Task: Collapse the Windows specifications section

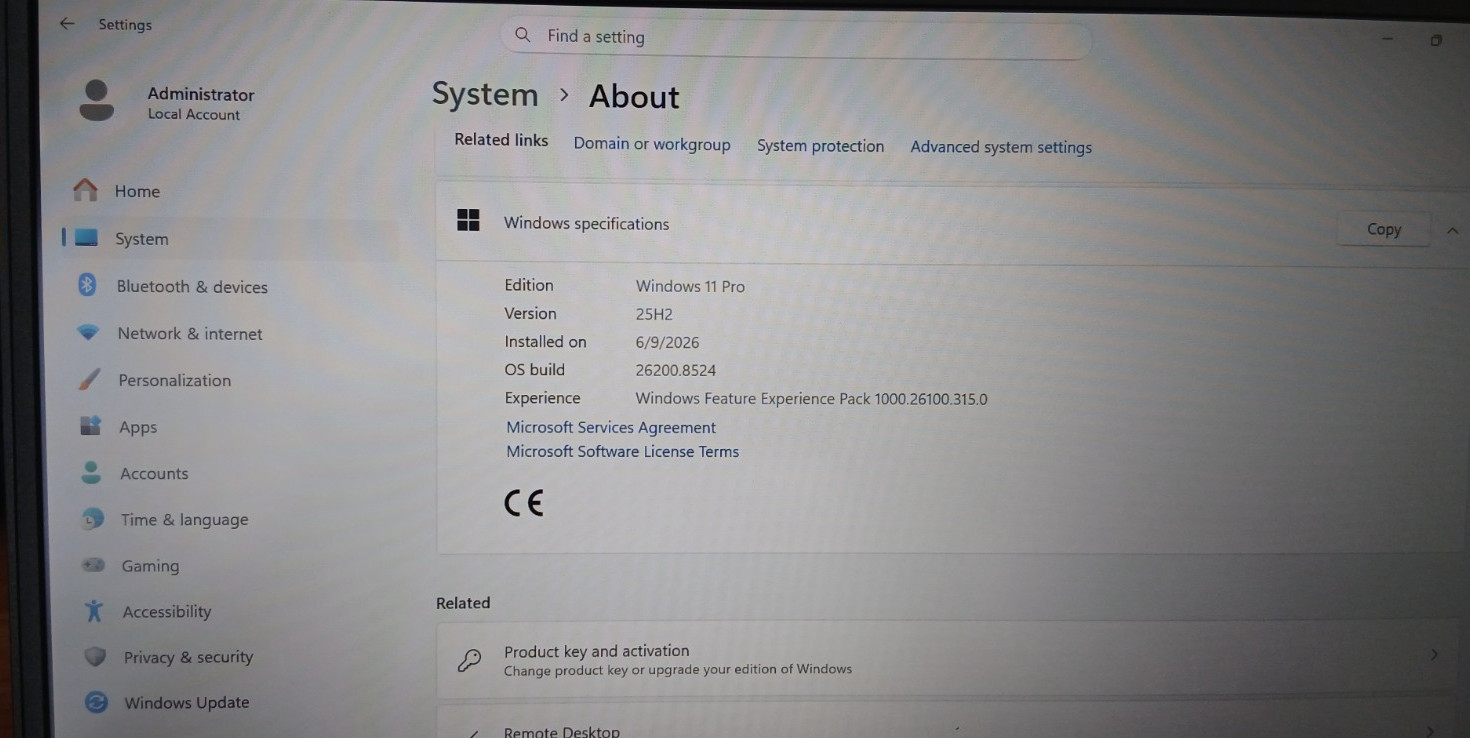Action: (1452, 231)
